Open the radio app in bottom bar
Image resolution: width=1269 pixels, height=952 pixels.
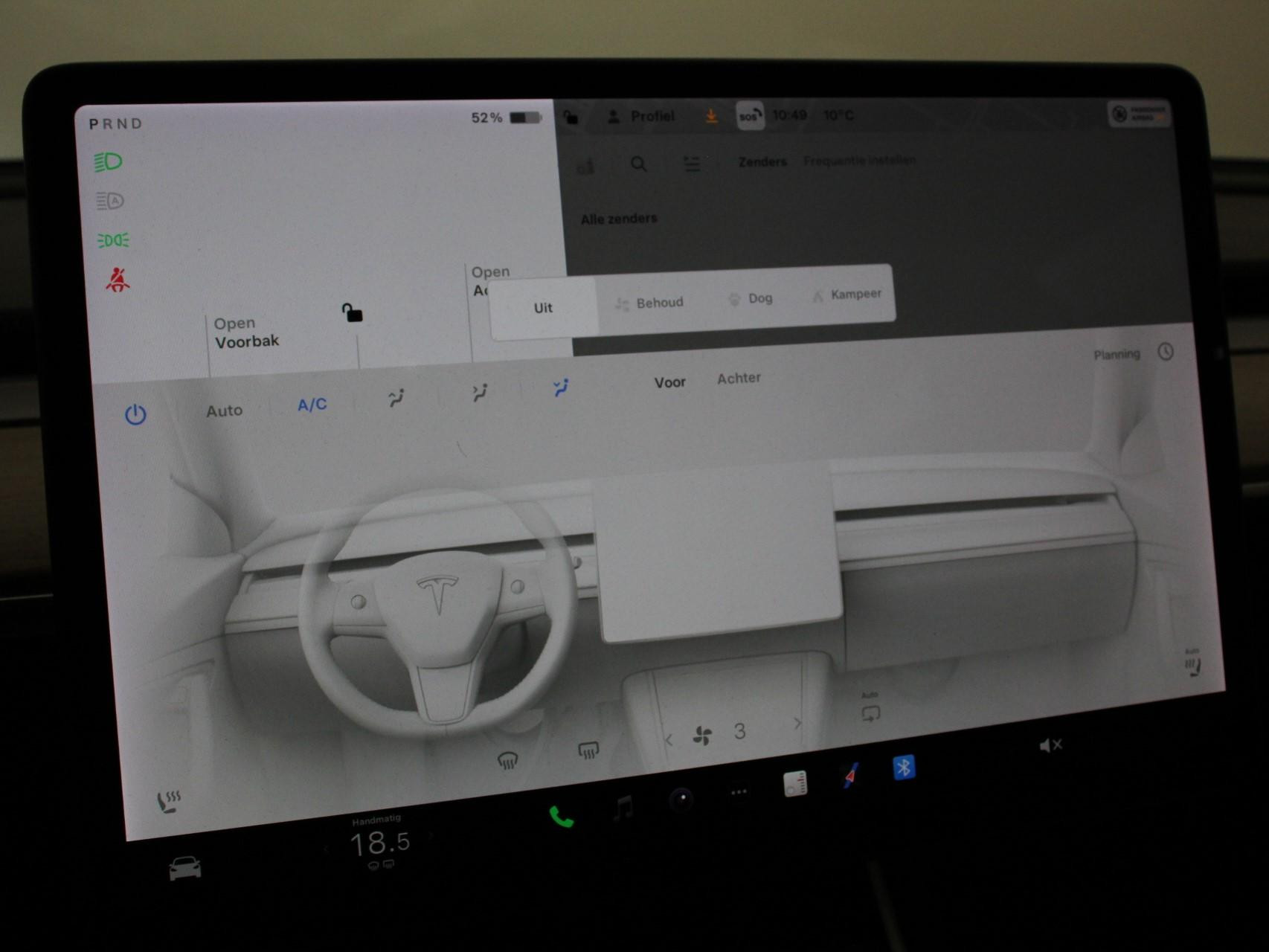[x=795, y=783]
